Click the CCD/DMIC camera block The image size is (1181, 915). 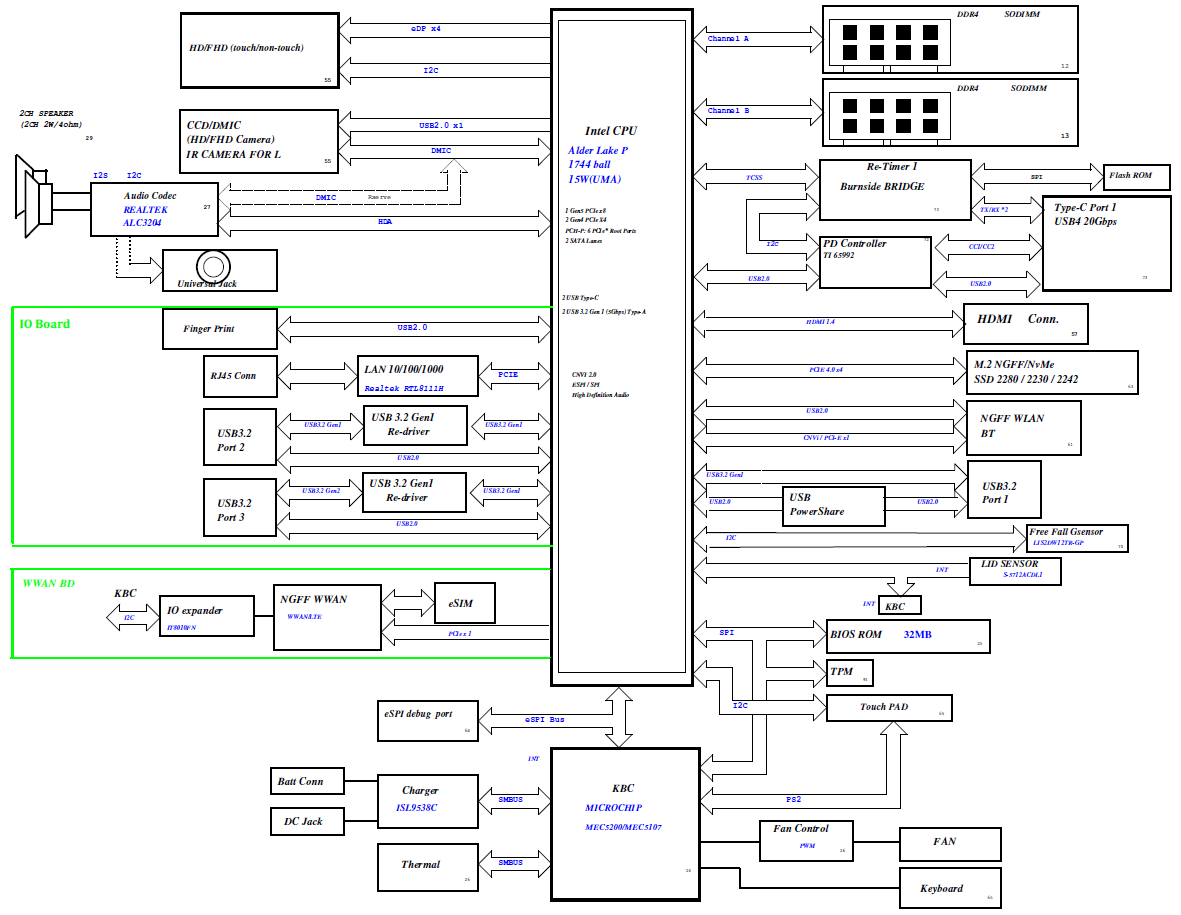pos(258,141)
